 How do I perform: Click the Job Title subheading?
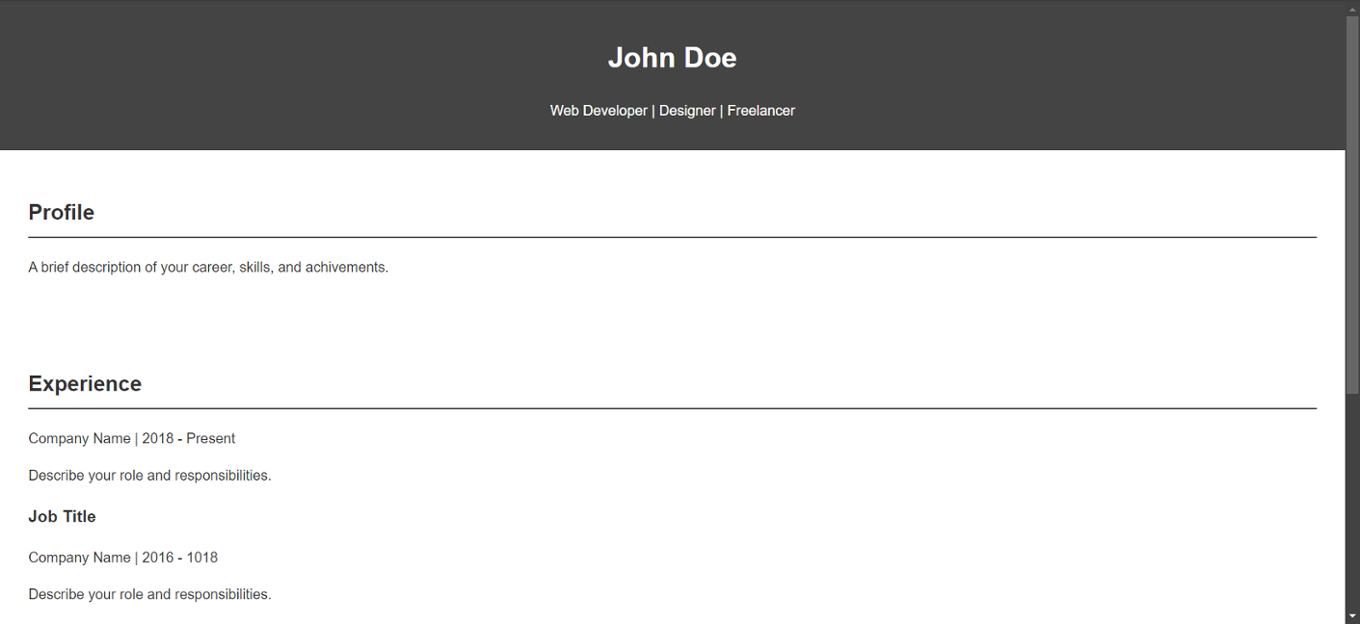(x=62, y=516)
